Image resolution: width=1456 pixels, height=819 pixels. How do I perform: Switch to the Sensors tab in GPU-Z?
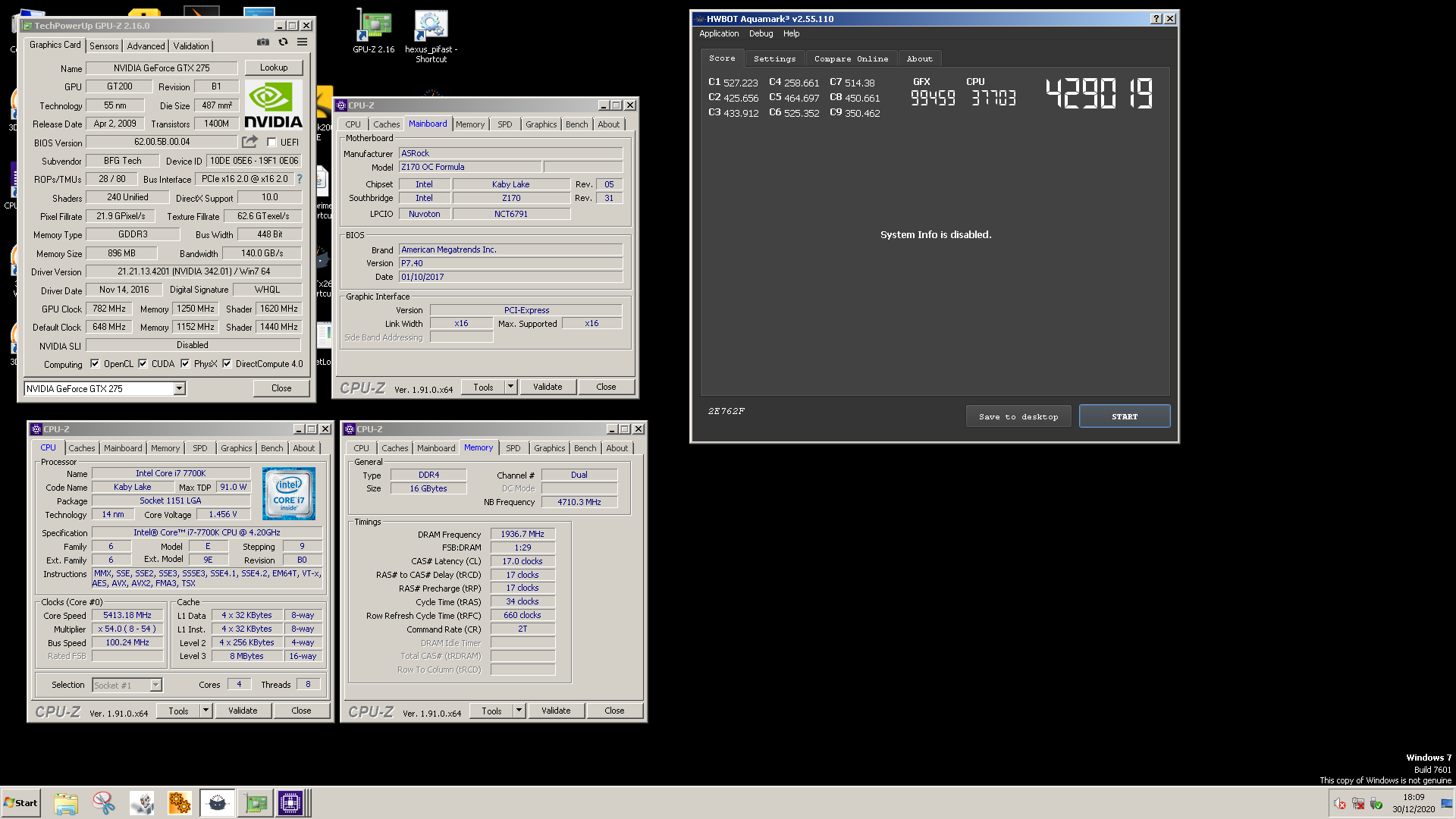click(x=104, y=46)
